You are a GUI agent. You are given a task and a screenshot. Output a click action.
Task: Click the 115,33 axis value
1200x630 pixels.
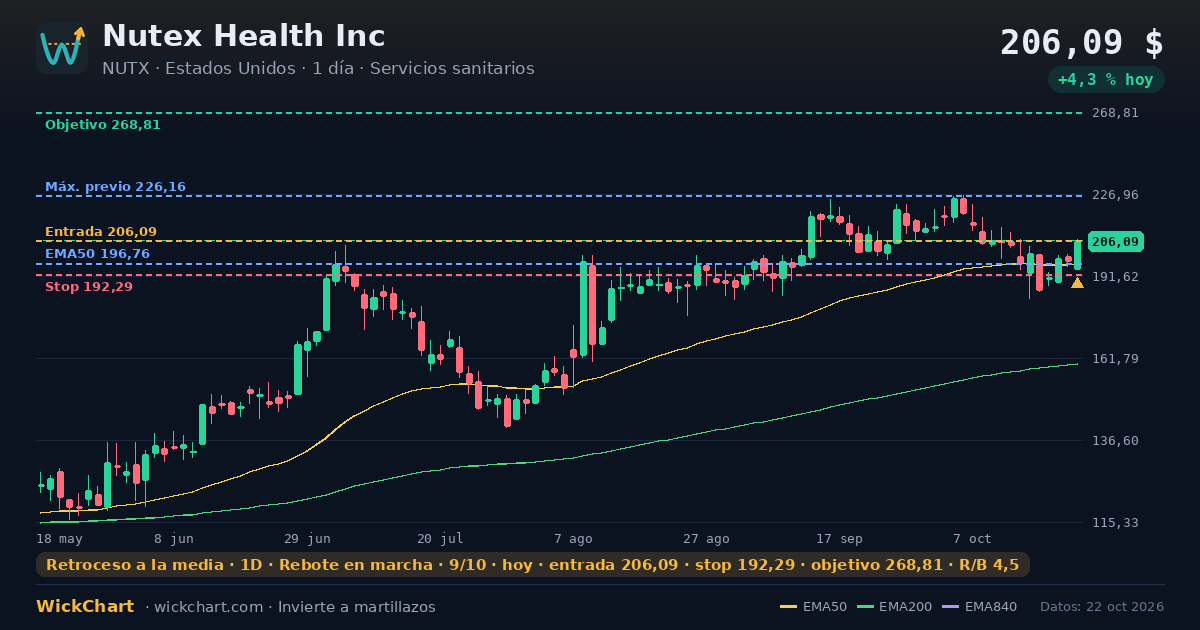[1115, 523]
